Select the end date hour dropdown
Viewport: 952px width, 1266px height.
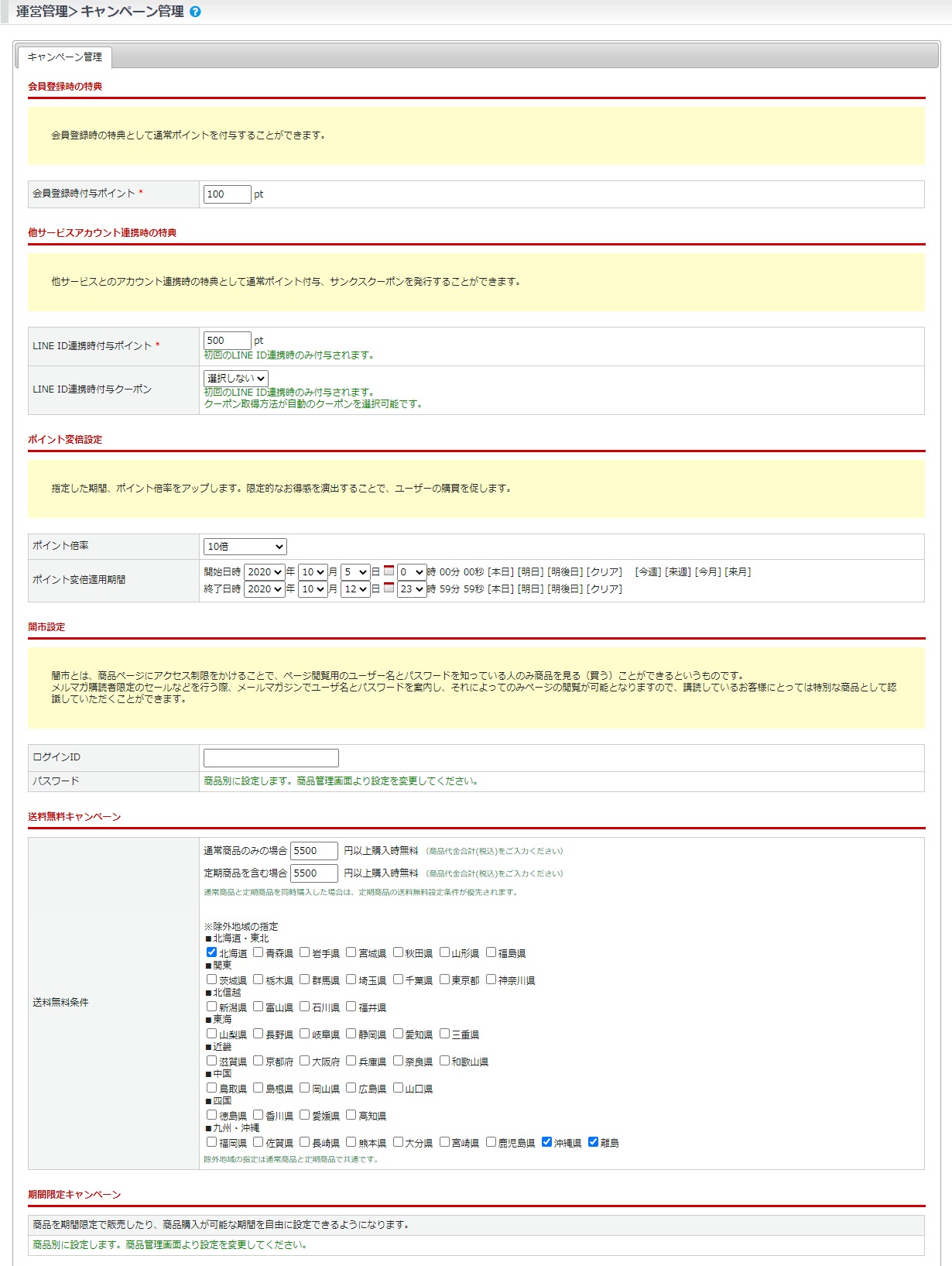(x=412, y=589)
